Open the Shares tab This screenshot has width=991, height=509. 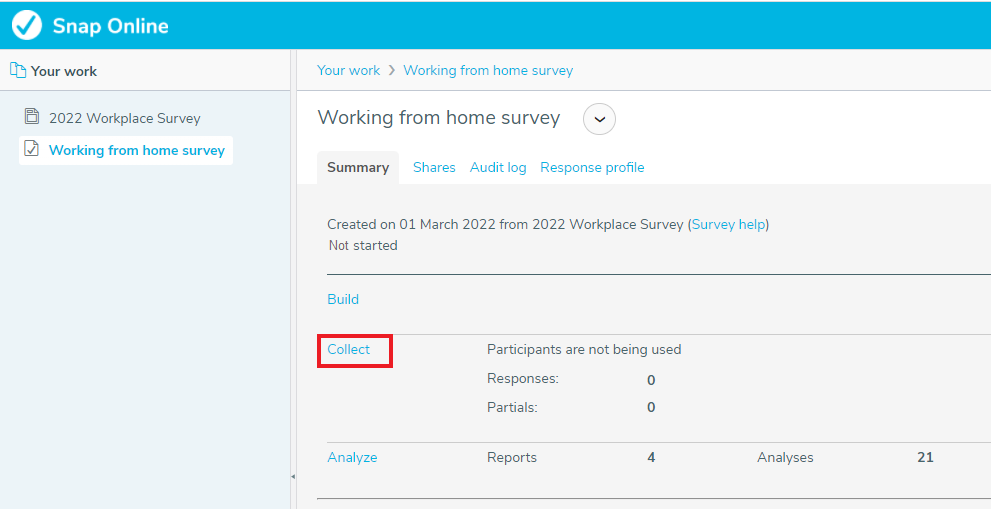coord(434,168)
